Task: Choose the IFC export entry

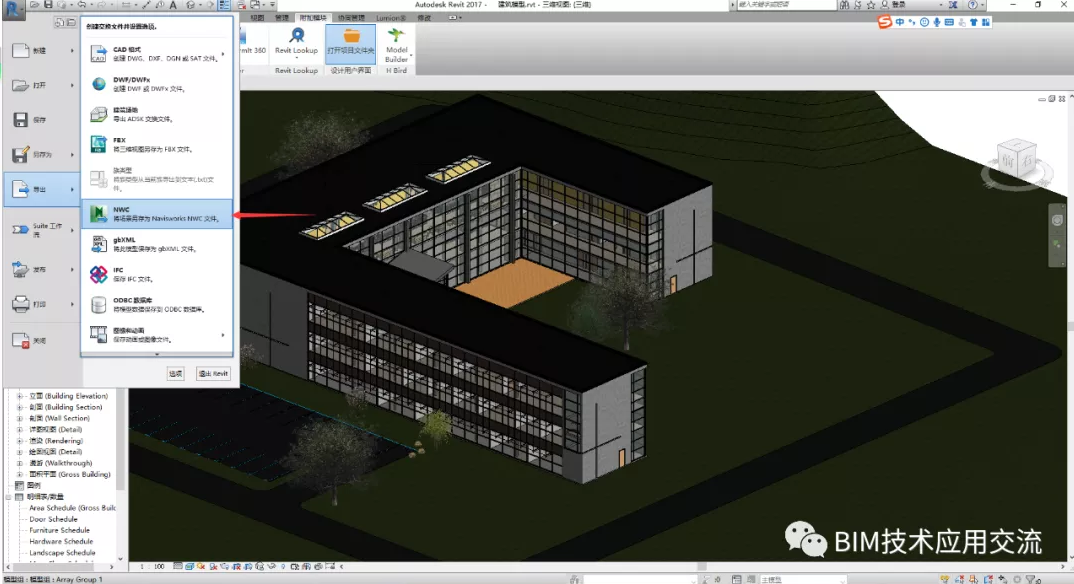Action: pyautogui.click(x=157, y=275)
